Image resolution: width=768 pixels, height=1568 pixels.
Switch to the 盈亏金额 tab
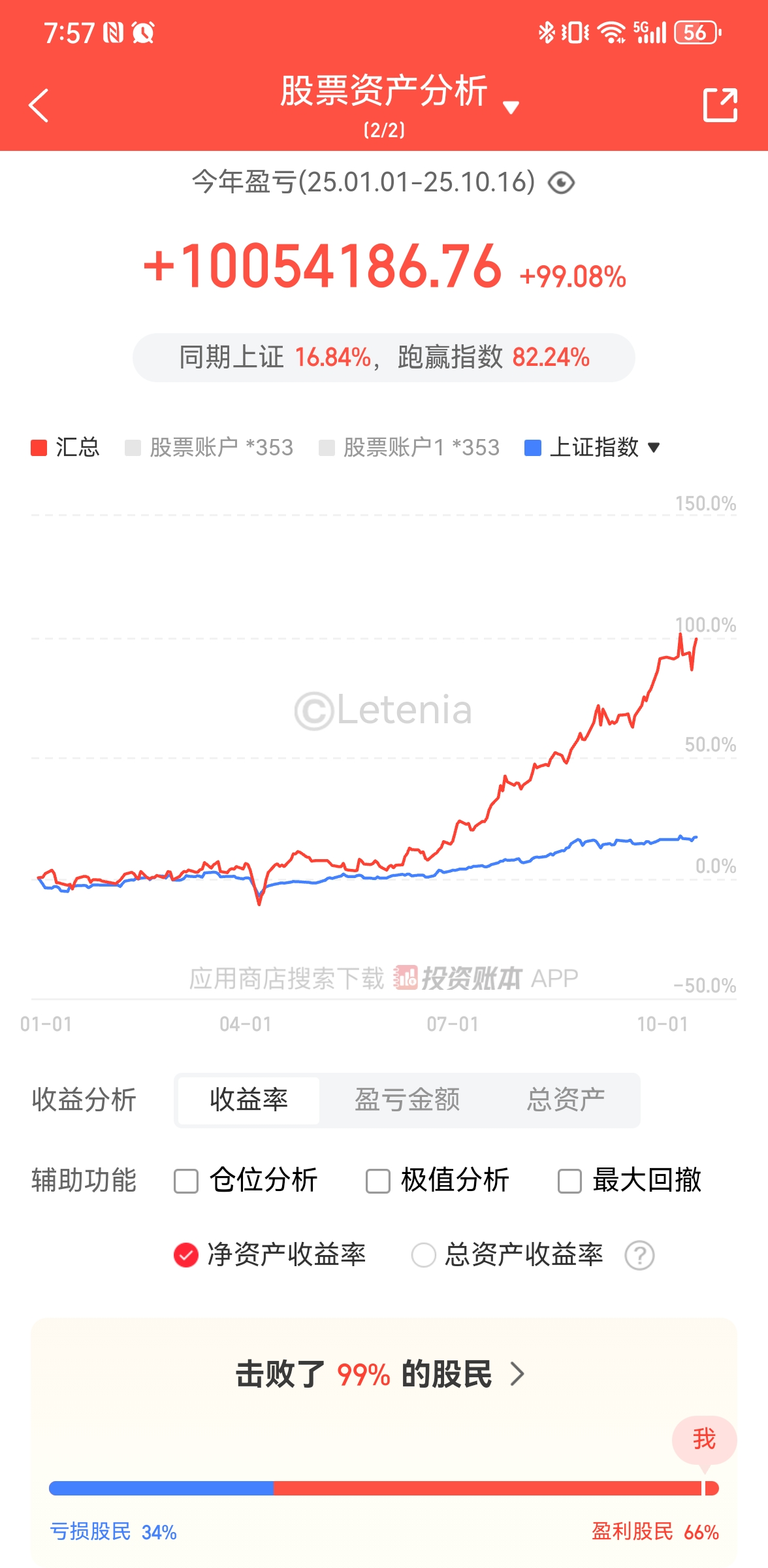407,1100
